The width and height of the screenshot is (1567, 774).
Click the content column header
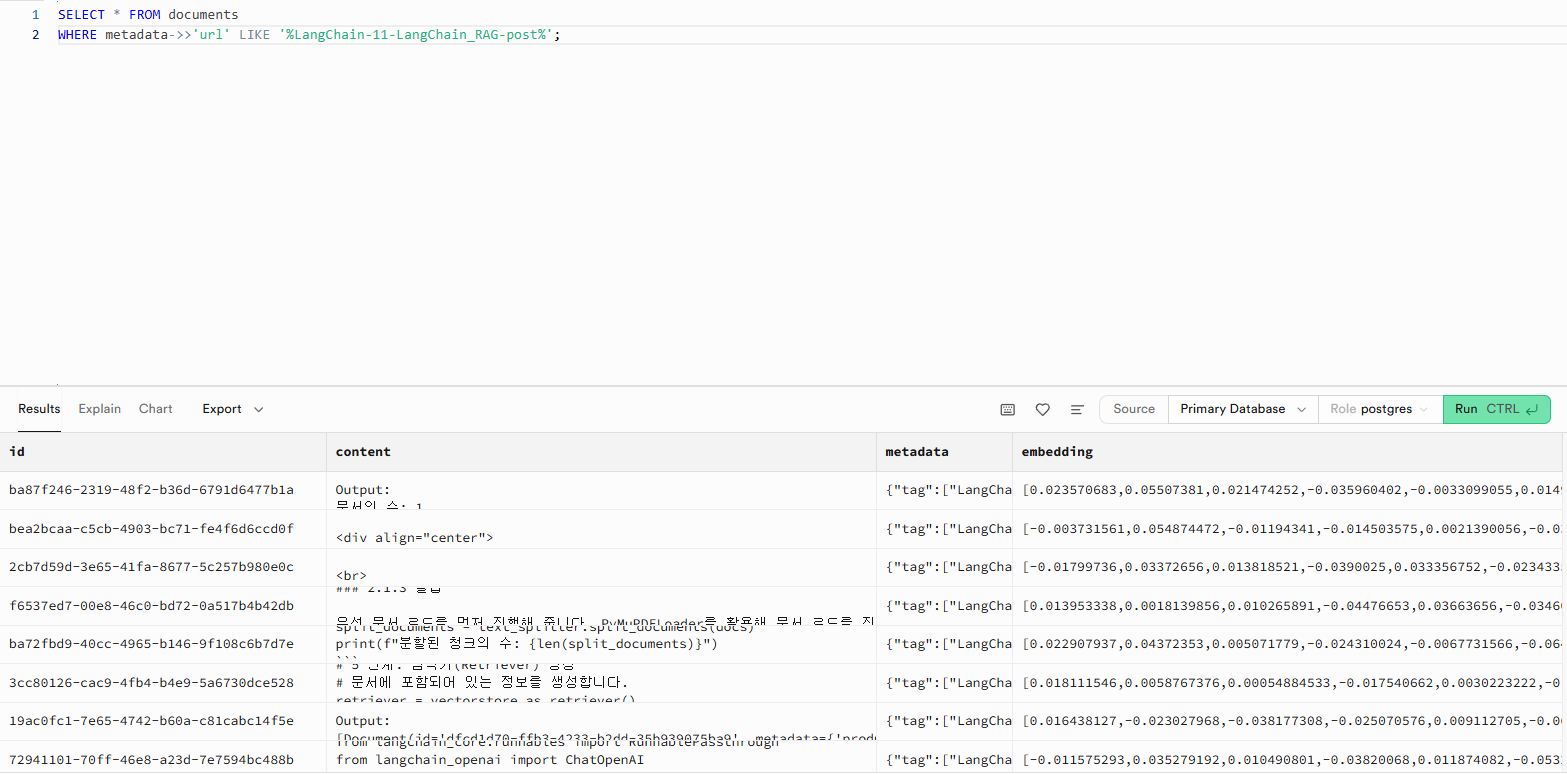(363, 452)
